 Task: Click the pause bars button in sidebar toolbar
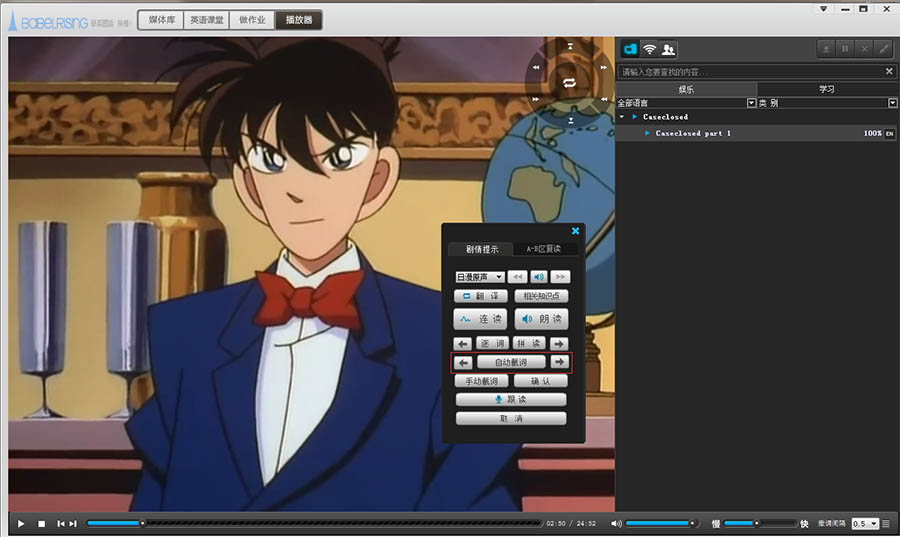point(845,49)
